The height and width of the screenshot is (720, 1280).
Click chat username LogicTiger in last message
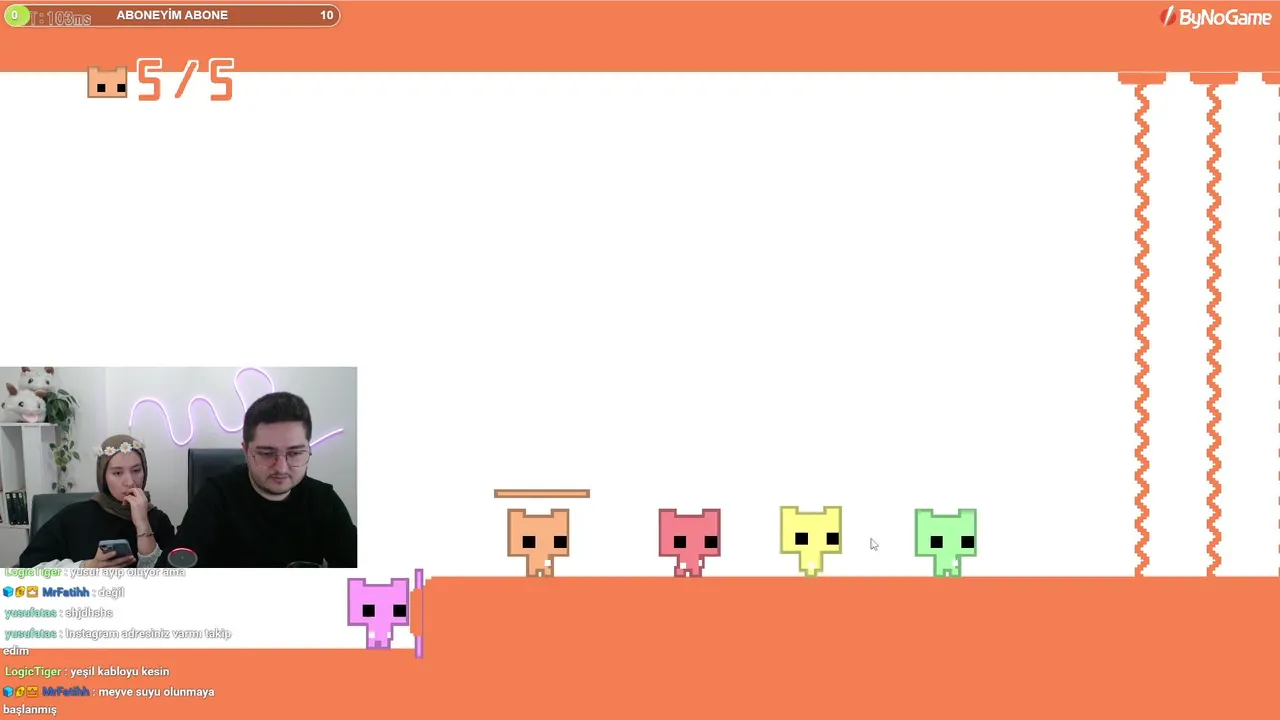tap(33, 672)
